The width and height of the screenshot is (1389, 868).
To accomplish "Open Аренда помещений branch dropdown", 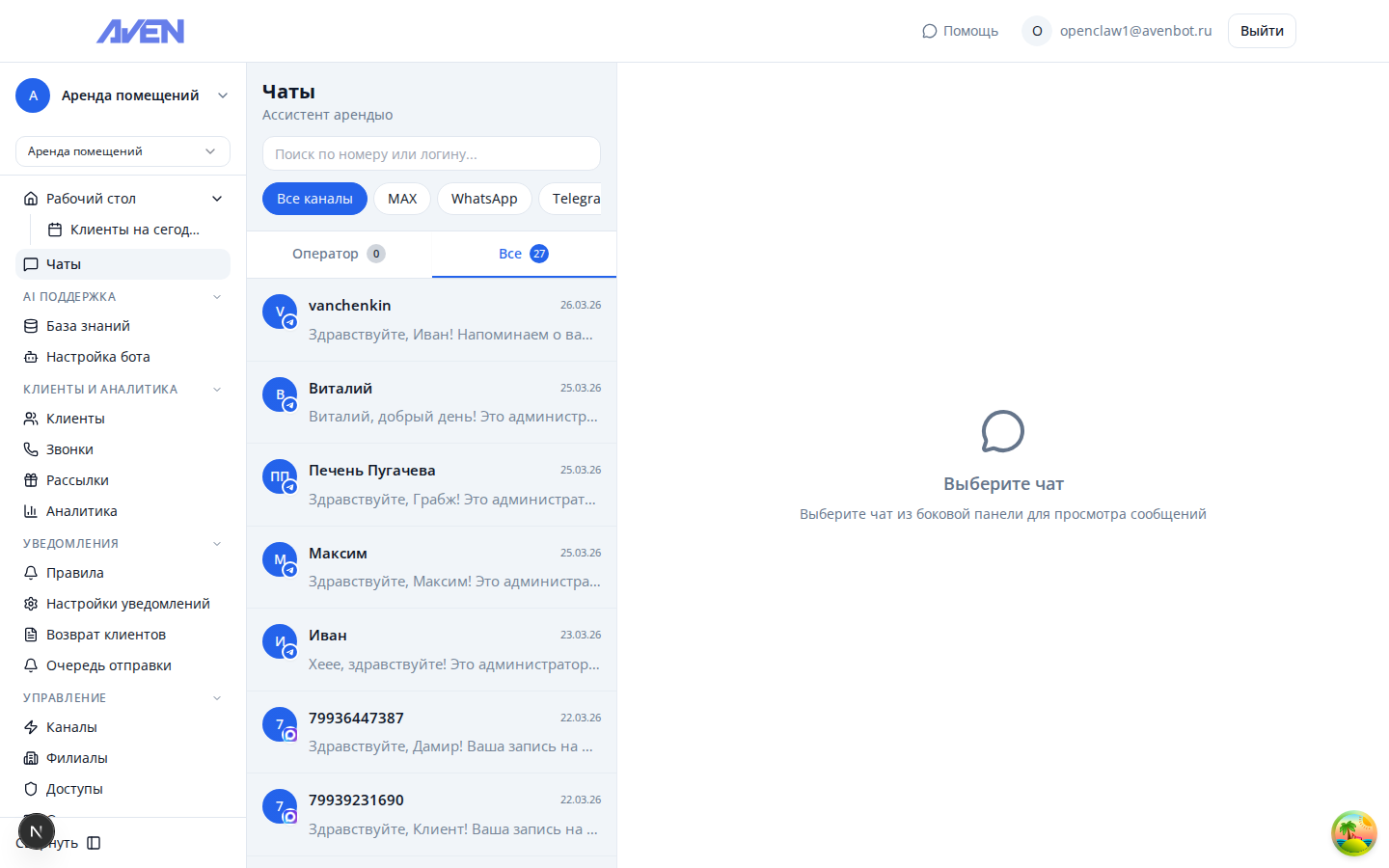I will coord(123,151).
